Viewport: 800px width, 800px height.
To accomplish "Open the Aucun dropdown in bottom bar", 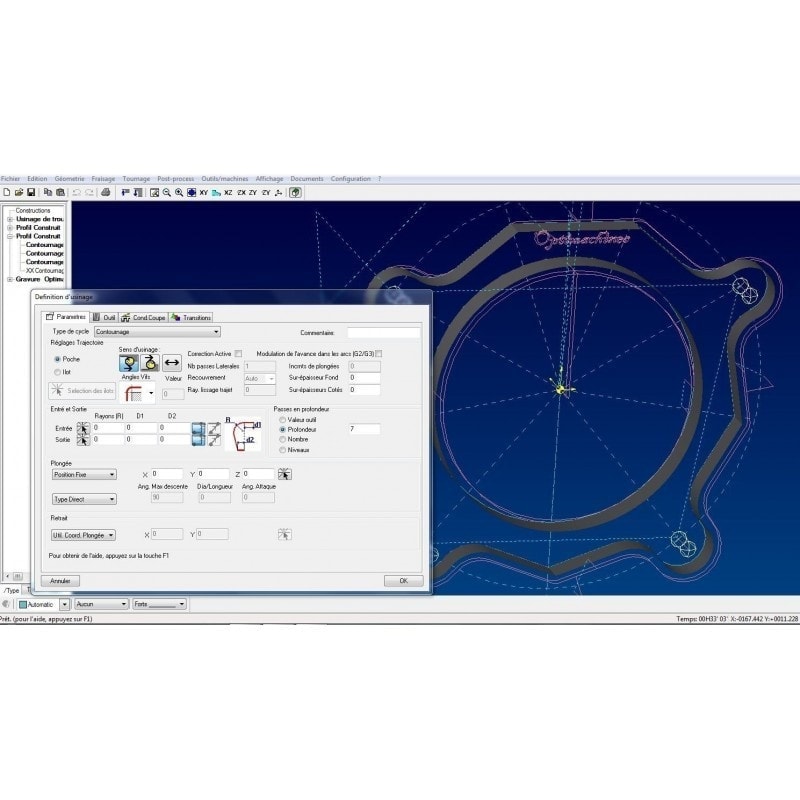I will pos(101,604).
